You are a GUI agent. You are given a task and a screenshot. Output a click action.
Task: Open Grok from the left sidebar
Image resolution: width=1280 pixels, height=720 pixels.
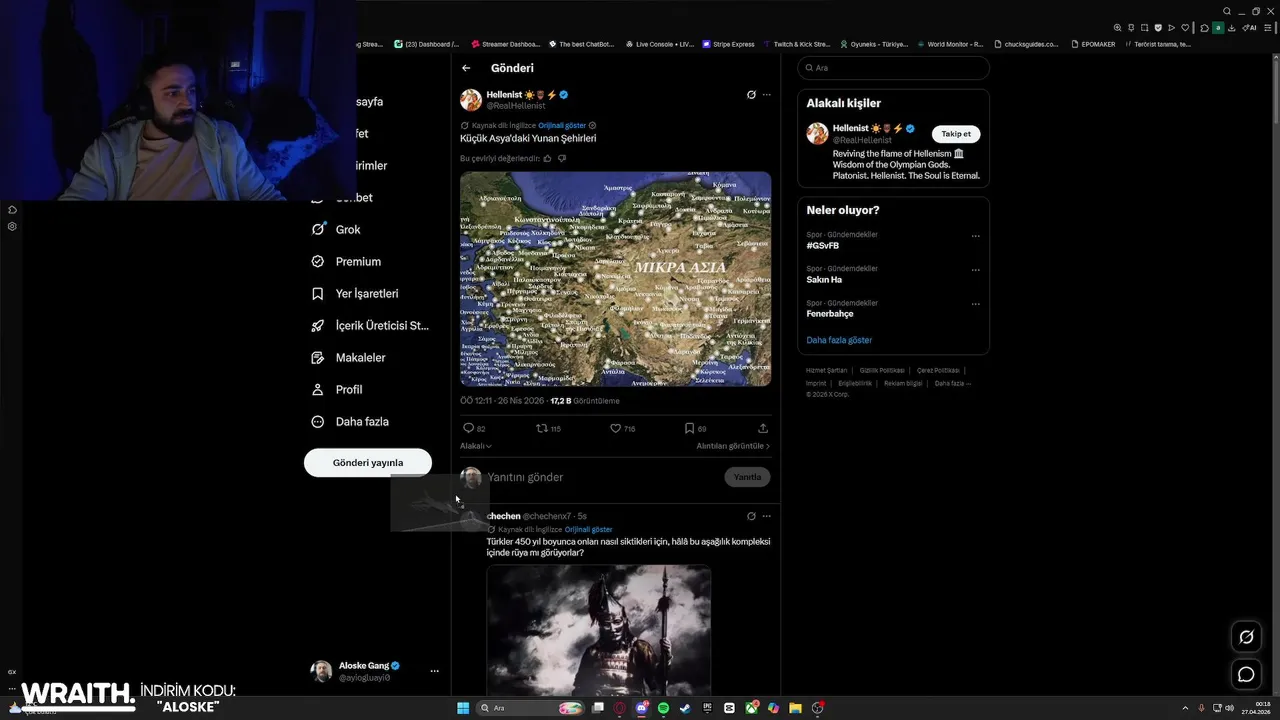point(336,229)
